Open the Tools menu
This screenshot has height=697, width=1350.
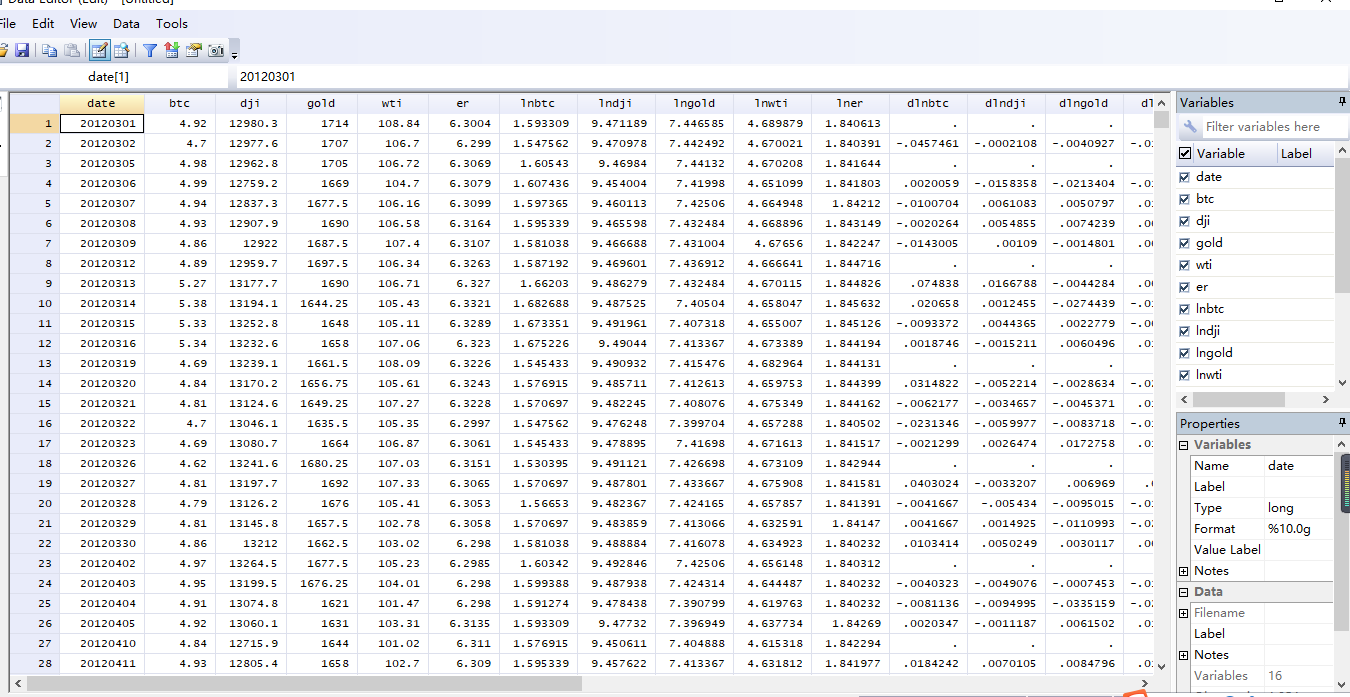pyautogui.click(x=171, y=23)
